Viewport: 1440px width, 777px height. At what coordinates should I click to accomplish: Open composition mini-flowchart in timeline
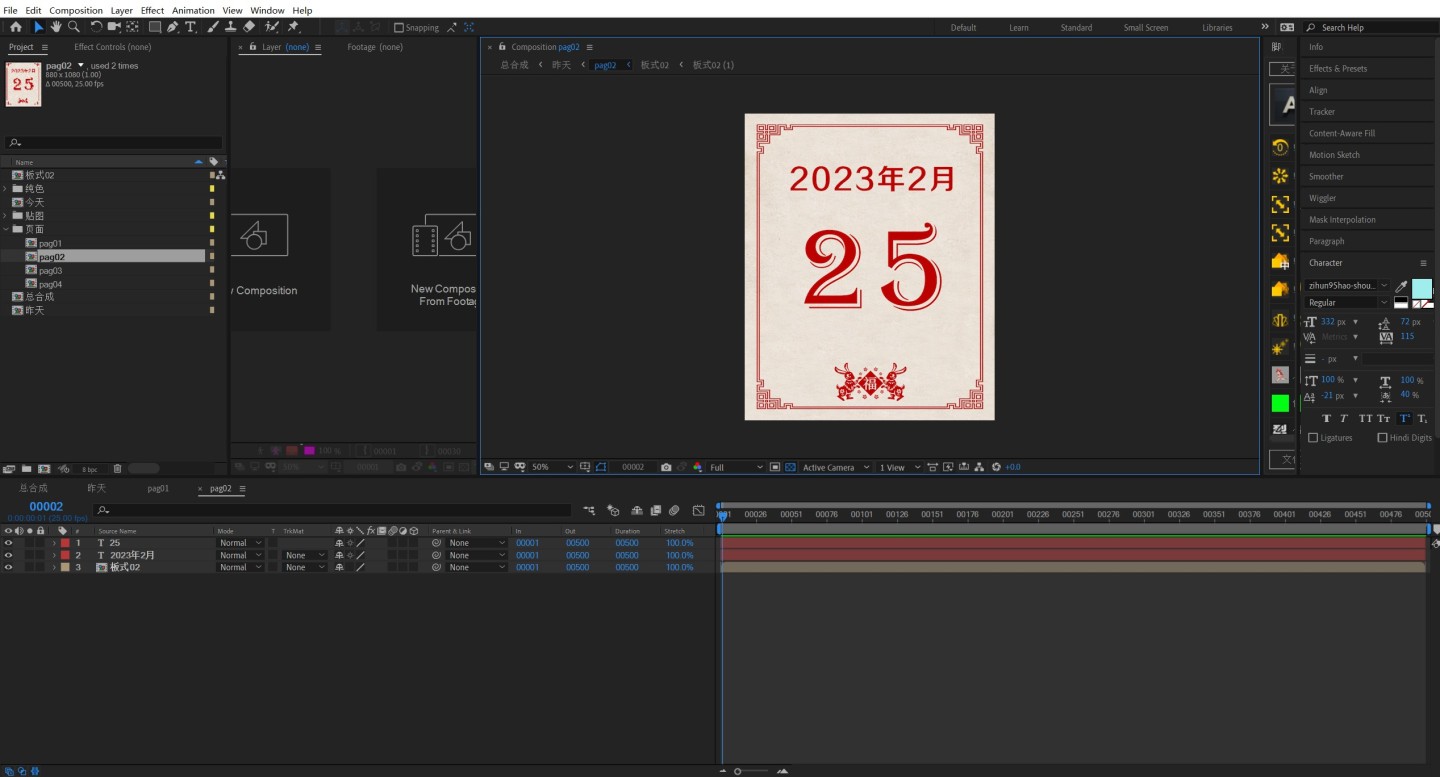(589, 510)
